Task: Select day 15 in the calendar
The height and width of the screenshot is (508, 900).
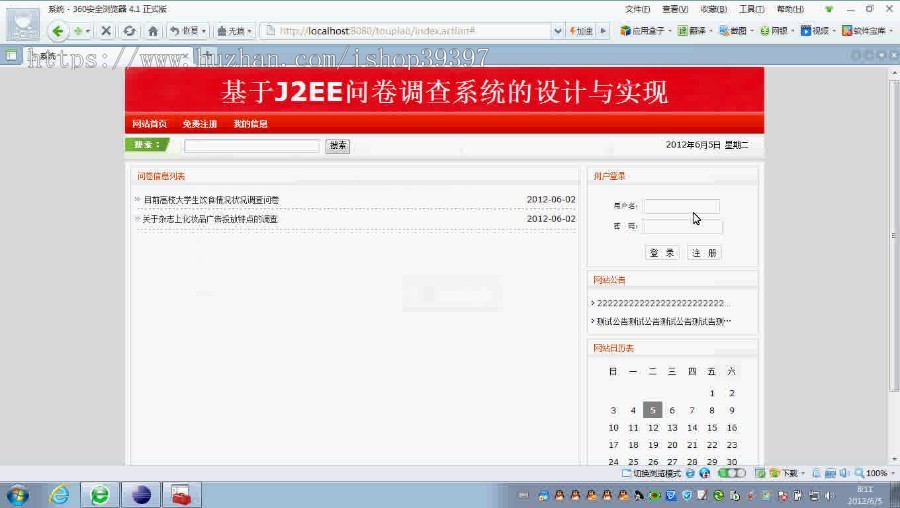Action: pos(712,428)
